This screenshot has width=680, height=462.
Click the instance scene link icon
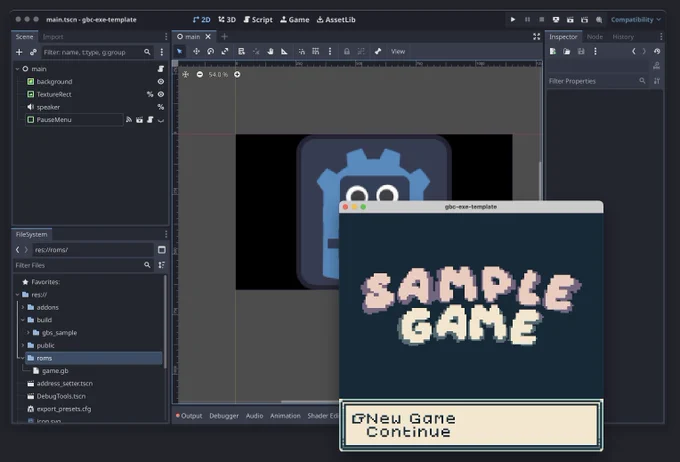33,52
